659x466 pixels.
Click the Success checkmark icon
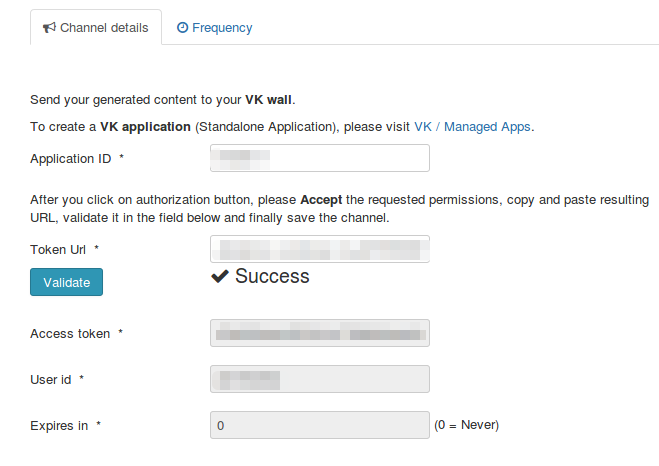[220, 276]
